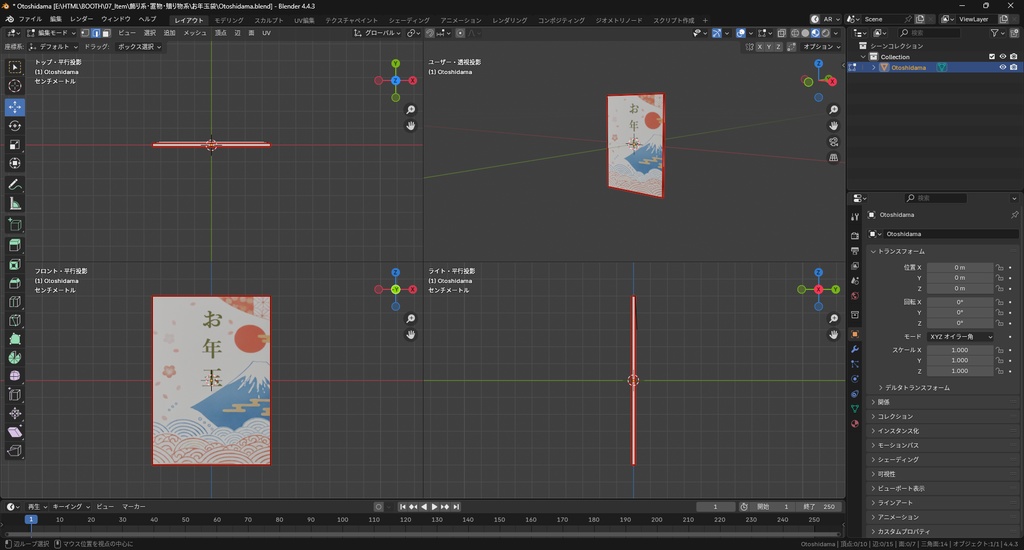Select the Move tool in the toolbar
The image size is (1024, 550).
click(15, 106)
